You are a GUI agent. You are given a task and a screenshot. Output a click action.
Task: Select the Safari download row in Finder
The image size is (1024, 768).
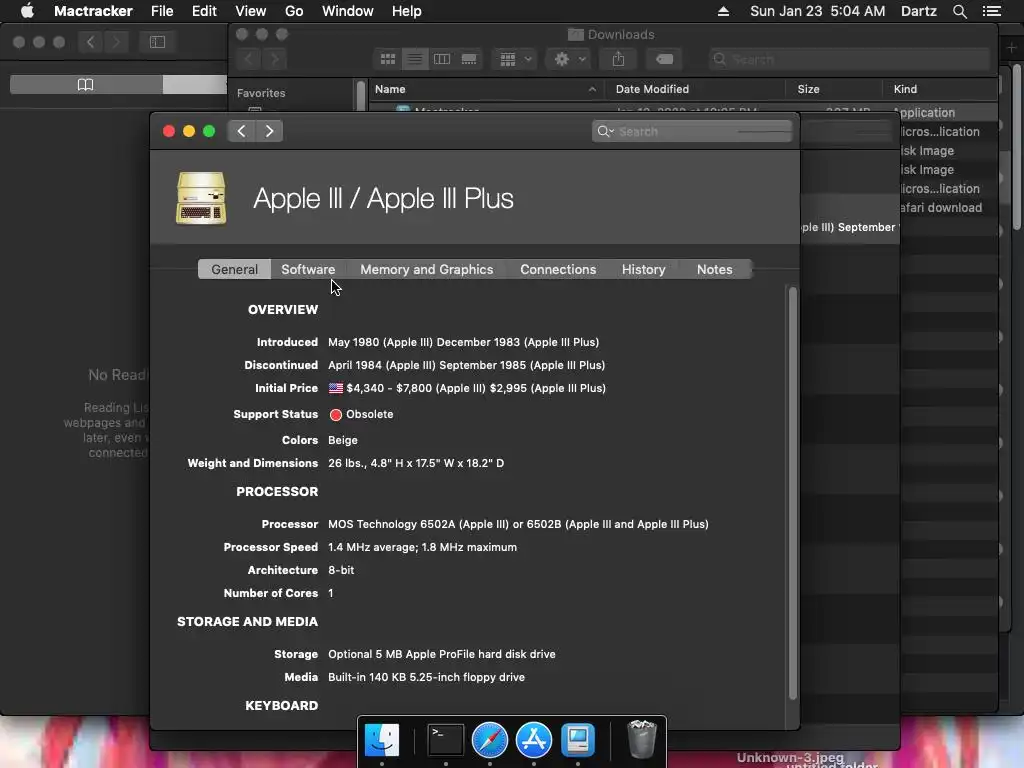click(940, 208)
